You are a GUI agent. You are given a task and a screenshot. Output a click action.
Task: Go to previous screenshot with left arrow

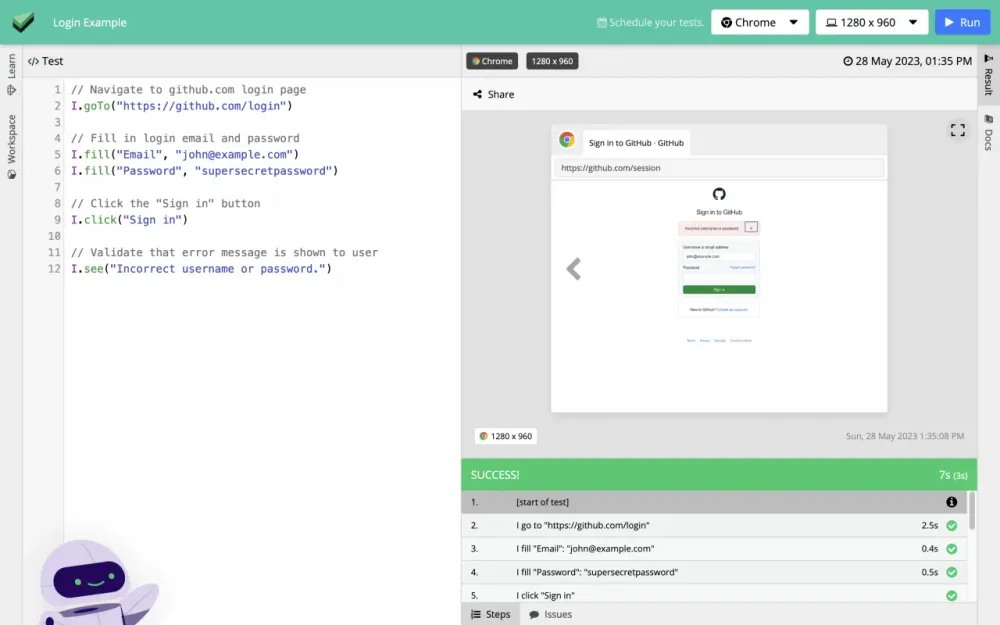click(573, 269)
